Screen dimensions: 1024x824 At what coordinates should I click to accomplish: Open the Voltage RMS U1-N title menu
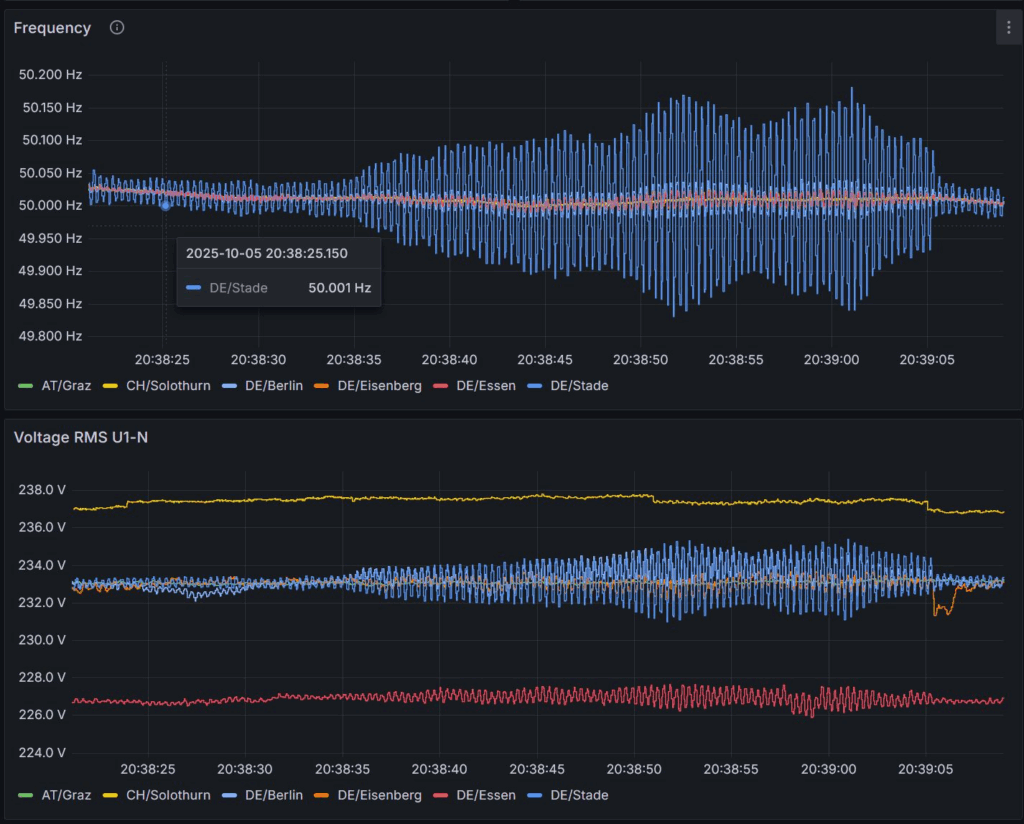tap(80, 437)
